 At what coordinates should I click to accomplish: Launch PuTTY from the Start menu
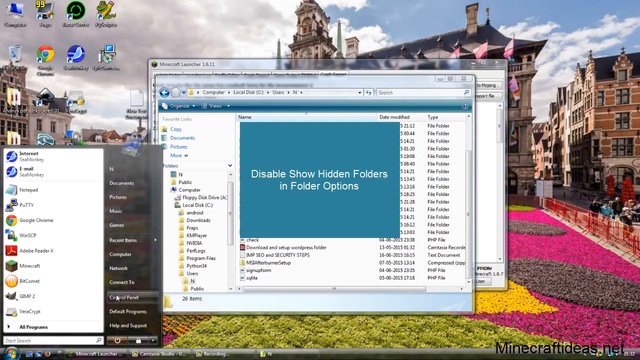click(52, 205)
